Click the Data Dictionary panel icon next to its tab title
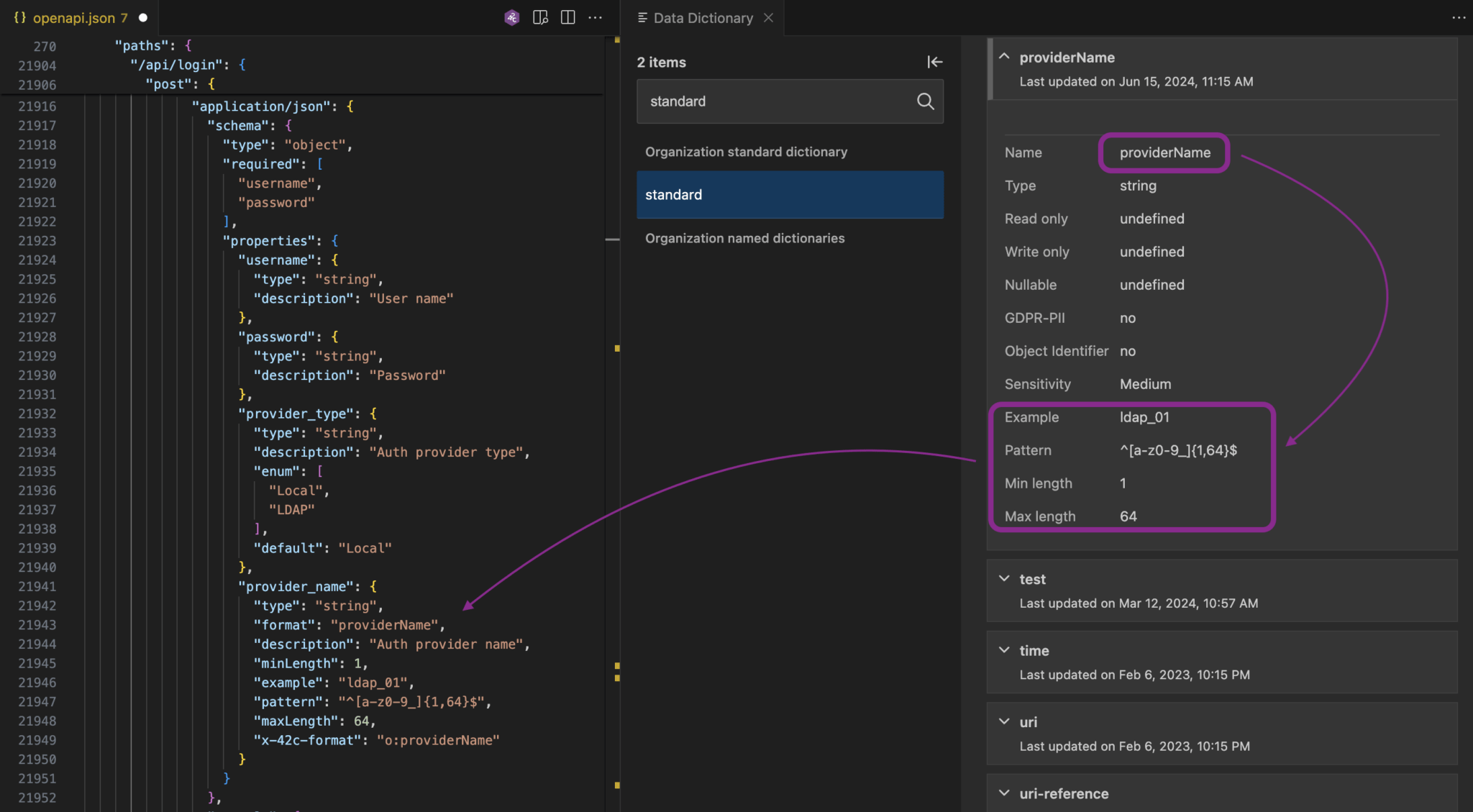This screenshot has height=812, width=1473. tap(642, 18)
